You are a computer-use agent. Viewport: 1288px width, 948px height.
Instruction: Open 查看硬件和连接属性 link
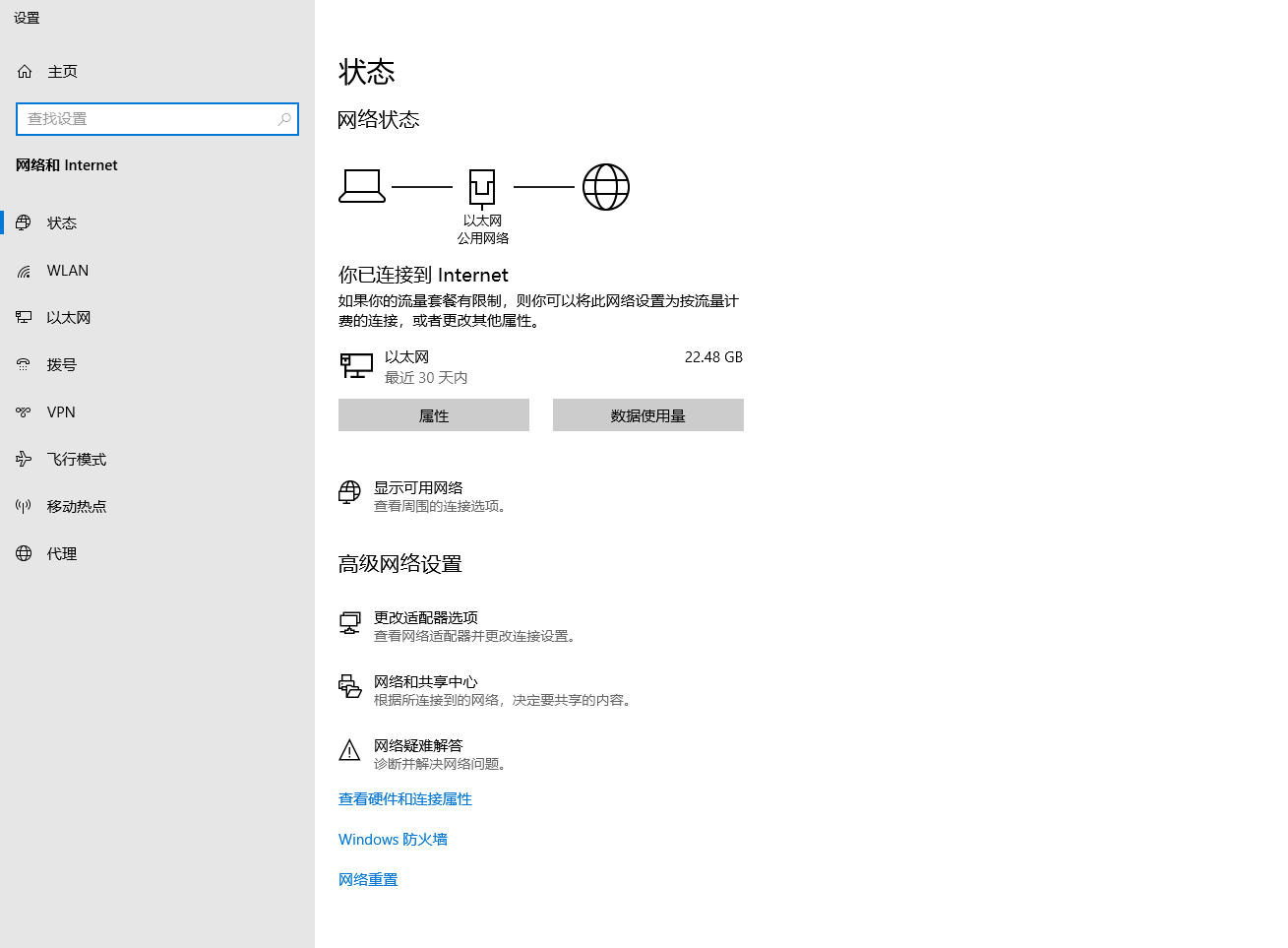click(405, 799)
